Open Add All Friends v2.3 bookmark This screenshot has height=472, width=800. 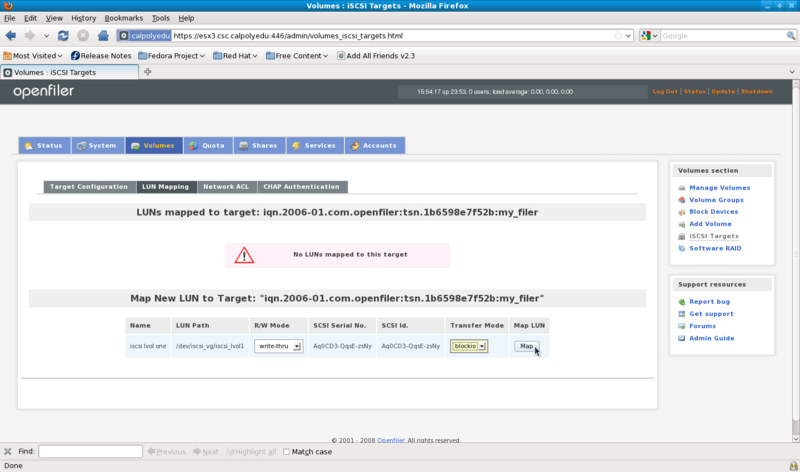(376, 56)
